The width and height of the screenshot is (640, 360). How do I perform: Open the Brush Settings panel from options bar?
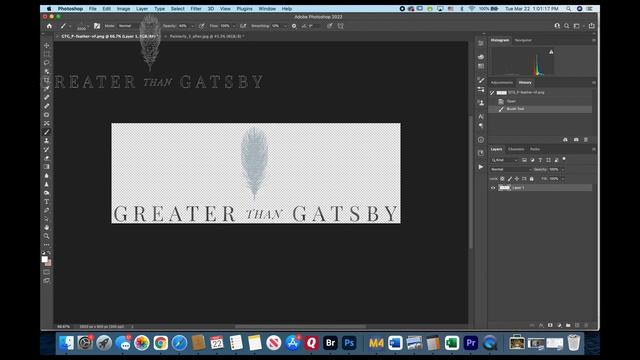pyautogui.click(x=97, y=26)
